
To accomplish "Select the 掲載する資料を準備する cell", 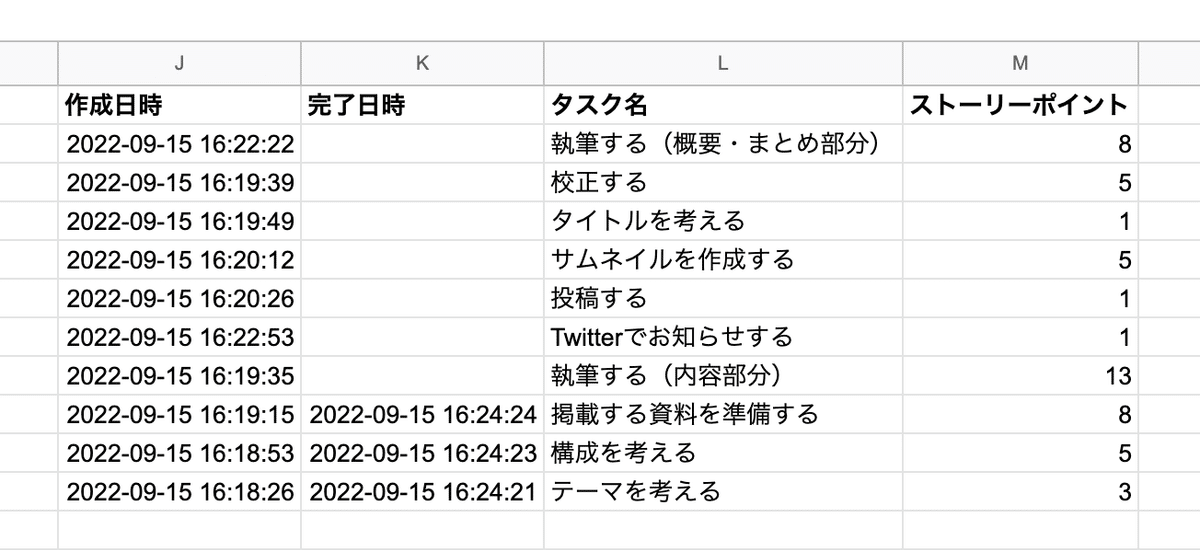I will [x=723, y=414].
